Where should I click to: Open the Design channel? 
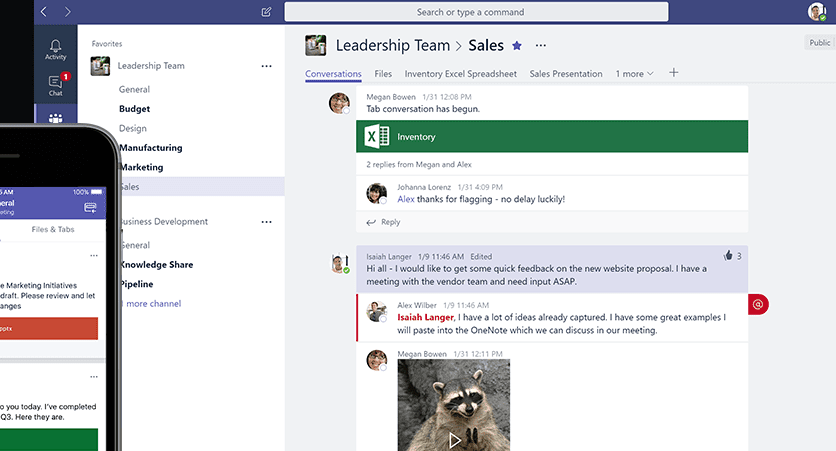pos(133,128)
